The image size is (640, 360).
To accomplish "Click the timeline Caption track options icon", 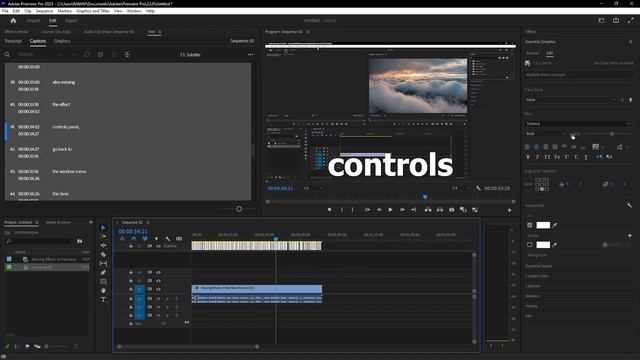I will tap(179, 239).
